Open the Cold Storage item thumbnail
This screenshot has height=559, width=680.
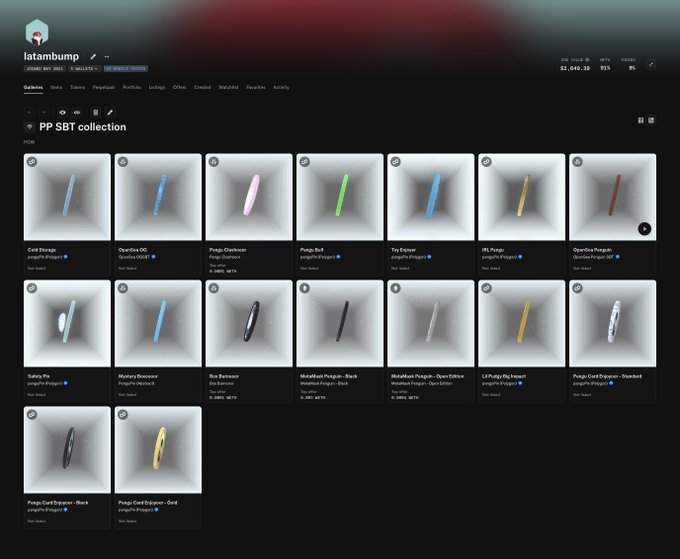67,197
